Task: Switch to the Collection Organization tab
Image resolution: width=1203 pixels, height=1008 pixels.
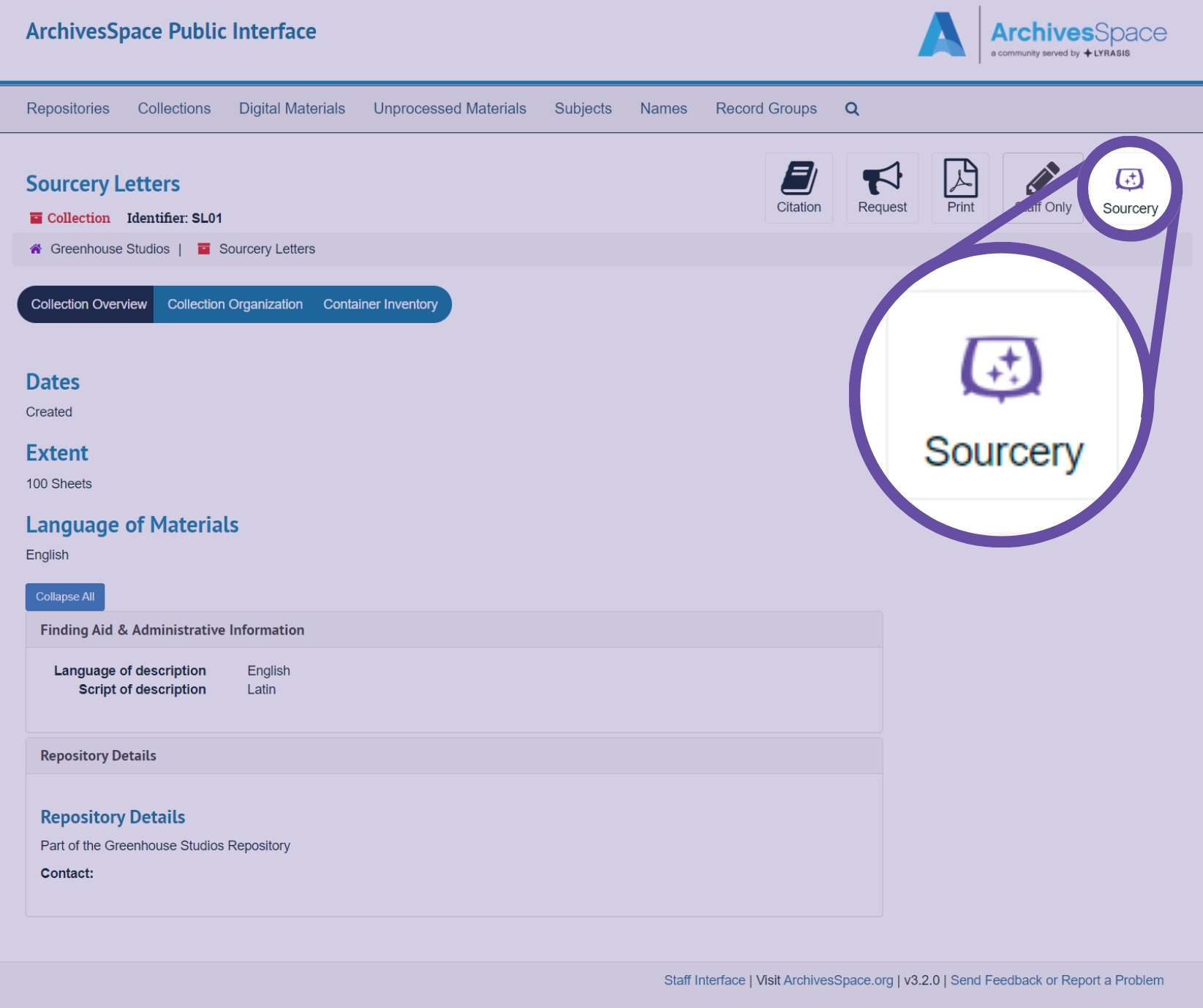Action: click(235, 304)
